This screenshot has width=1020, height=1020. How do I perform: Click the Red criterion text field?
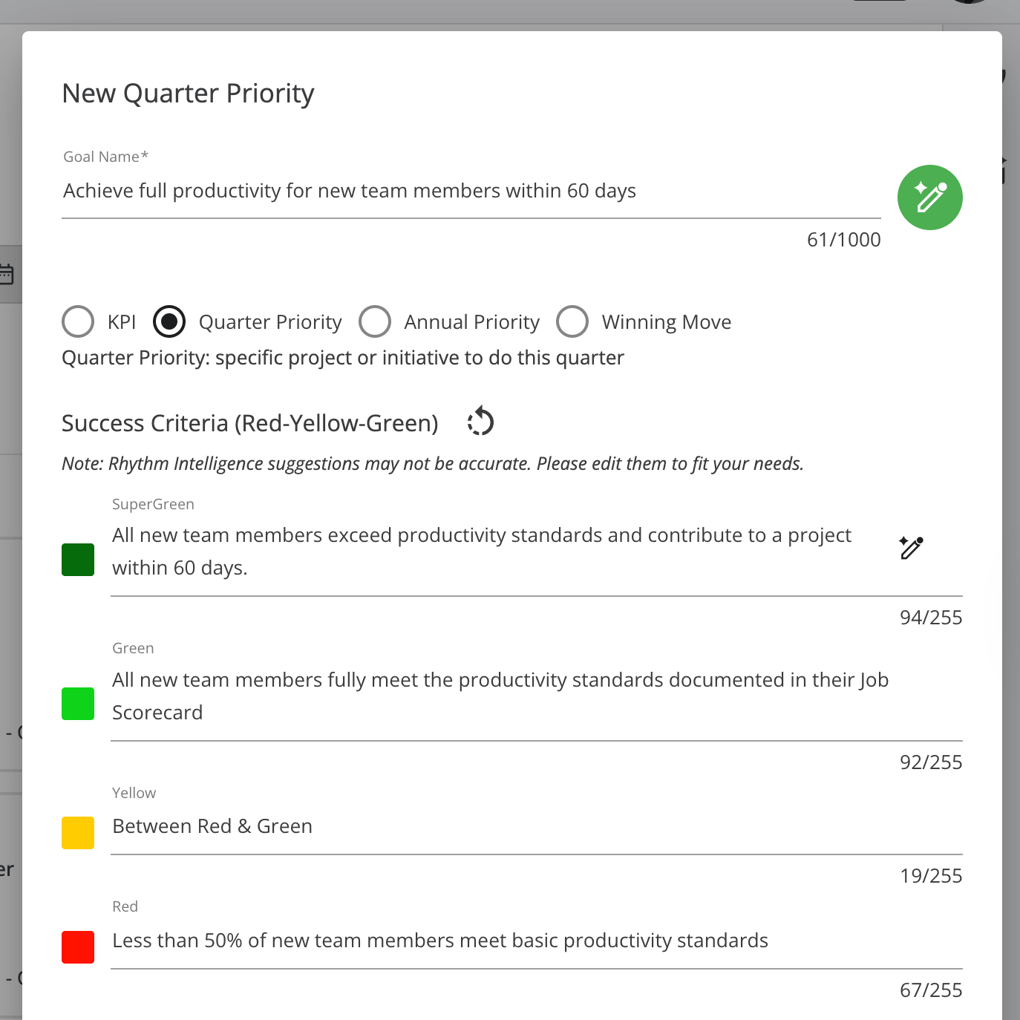click(x=440, y=940)
